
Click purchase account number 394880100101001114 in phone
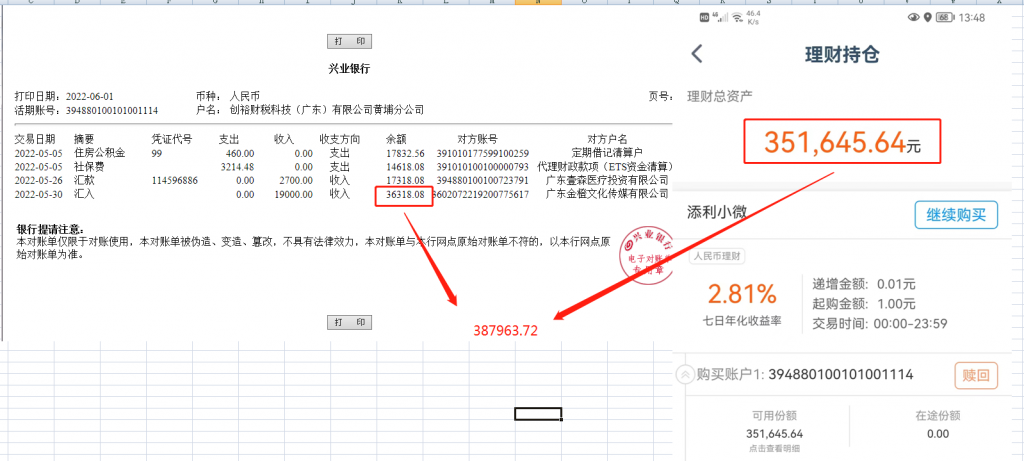pos(840,375)
